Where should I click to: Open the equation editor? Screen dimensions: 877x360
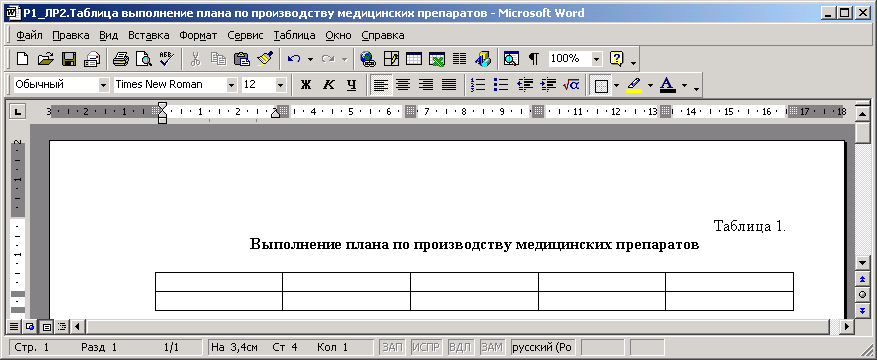click(x=571, y=84)
